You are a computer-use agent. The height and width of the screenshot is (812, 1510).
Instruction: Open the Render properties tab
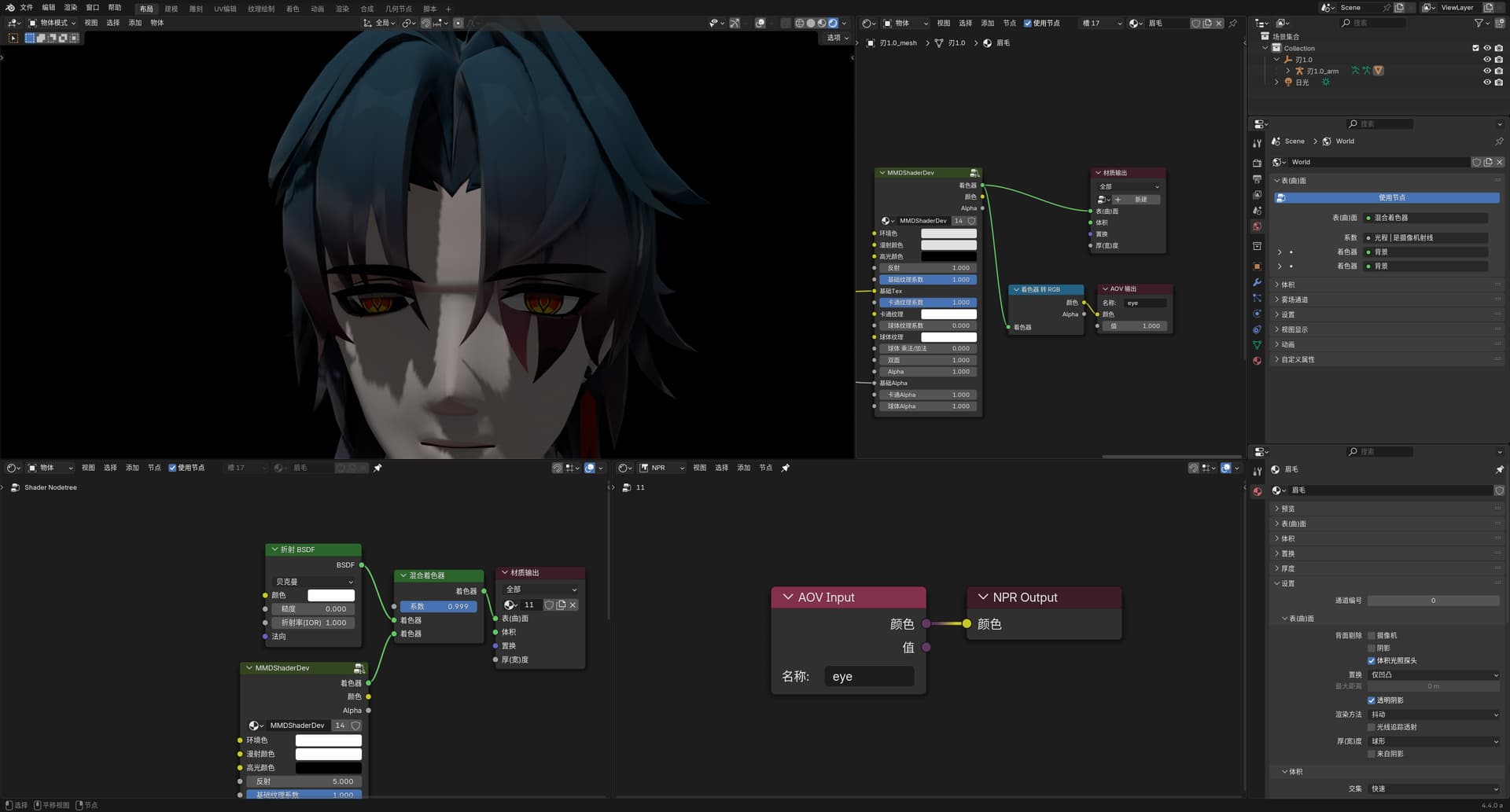[x=1257, y=163]
